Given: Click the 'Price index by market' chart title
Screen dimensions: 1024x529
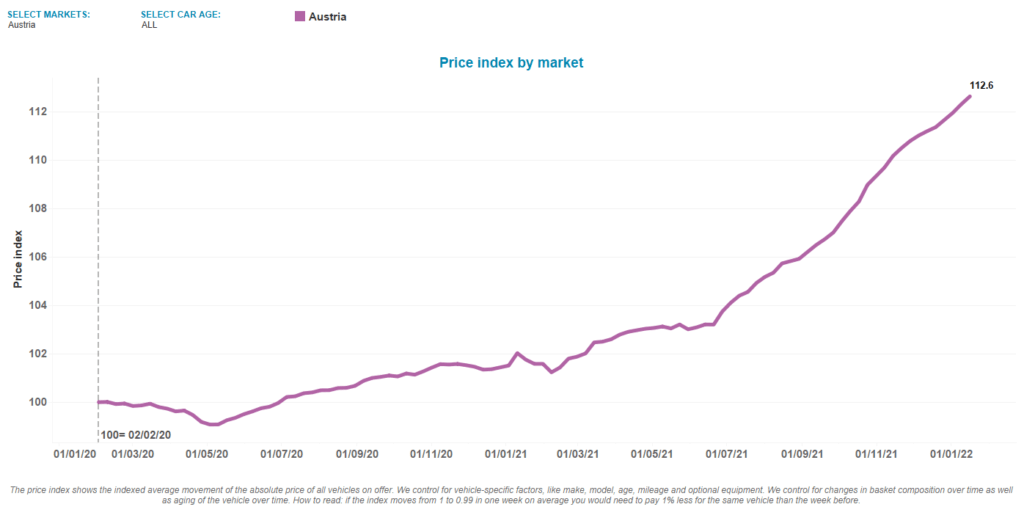Looking at the screenshot, I should 511,62.
